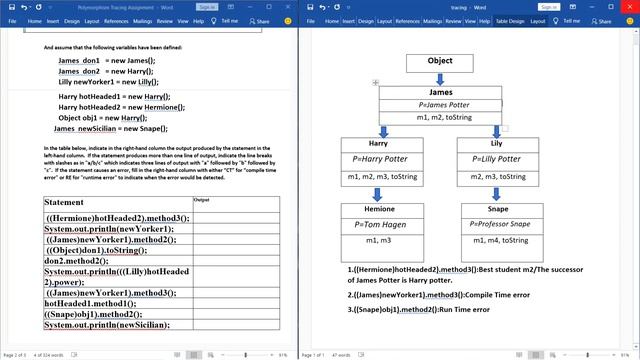Switch tracing window to Web Layout view
The height and width of the screenshot is (360, 640).
click(x=552, y=355)
